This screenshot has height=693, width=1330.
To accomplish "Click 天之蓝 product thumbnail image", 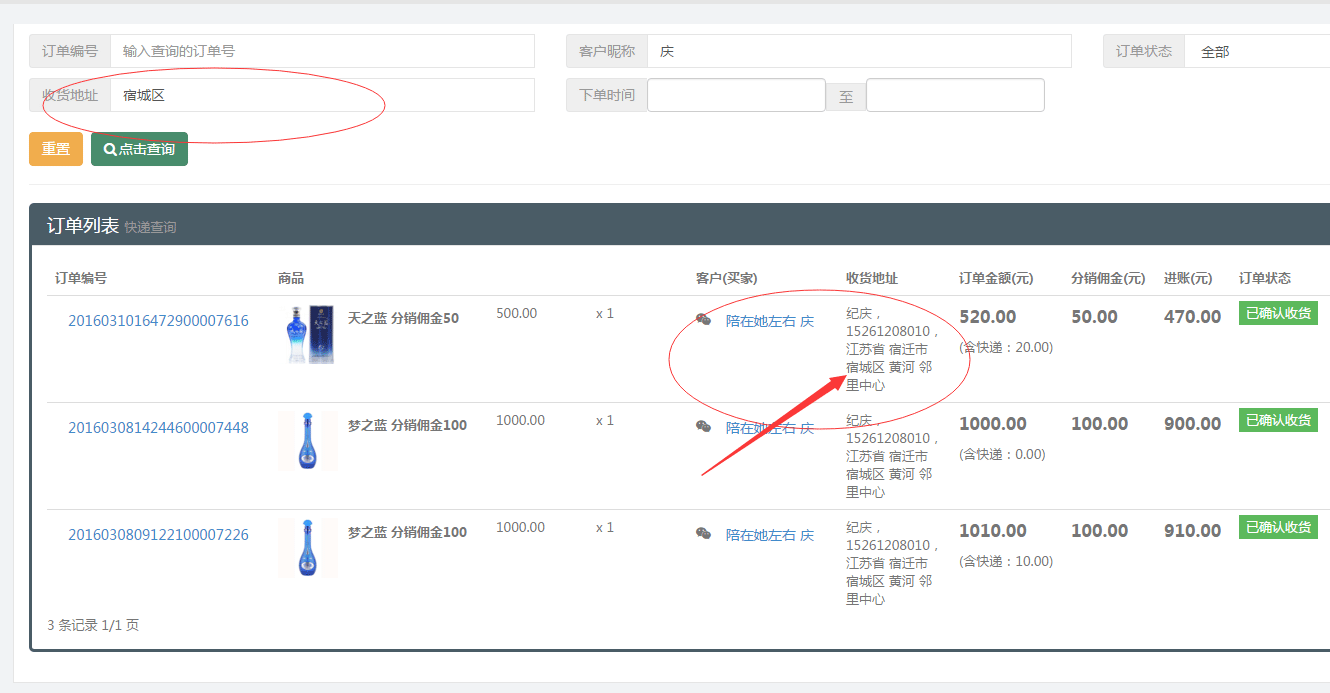I will [x=308, y=334].
